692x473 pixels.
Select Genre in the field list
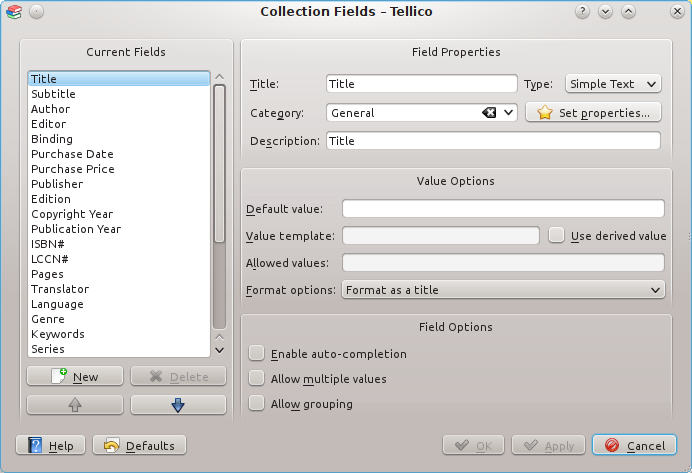119,319
